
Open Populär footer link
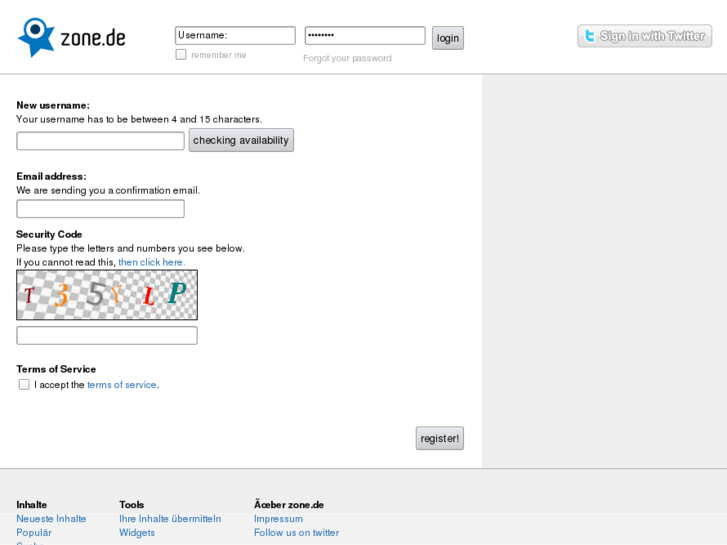click(x=34, y=532)
